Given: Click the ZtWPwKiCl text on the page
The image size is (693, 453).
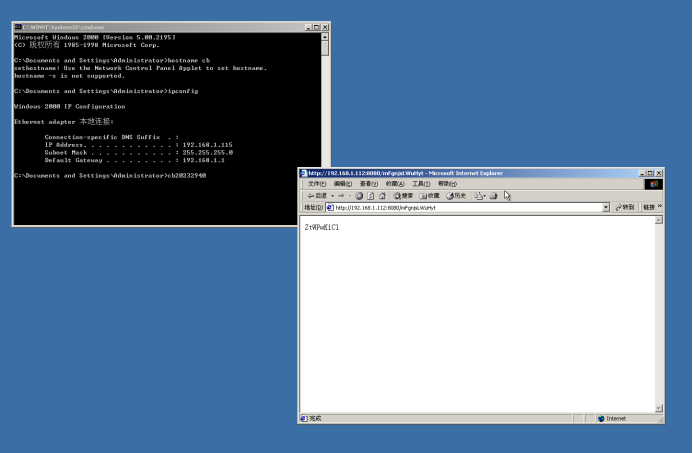Looking at the screenshot, I should tap(322, 227).
